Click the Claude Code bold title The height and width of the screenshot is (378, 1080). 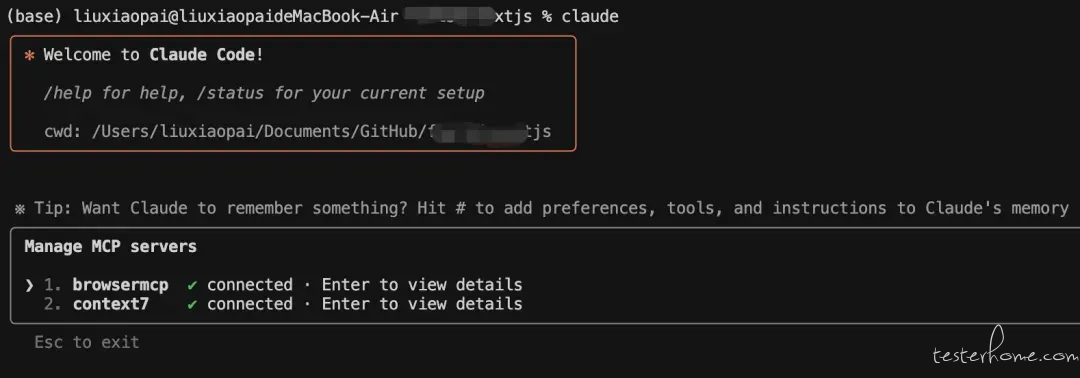[x=202, y=55]
